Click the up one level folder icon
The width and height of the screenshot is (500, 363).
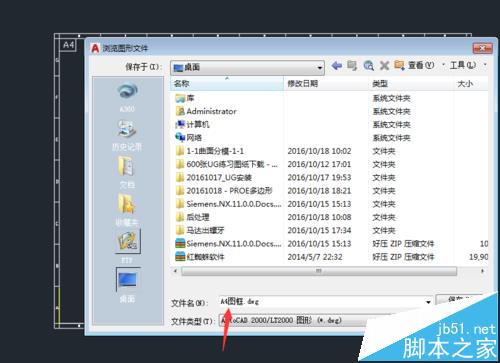pyautogui.click(x=352, y=65)
